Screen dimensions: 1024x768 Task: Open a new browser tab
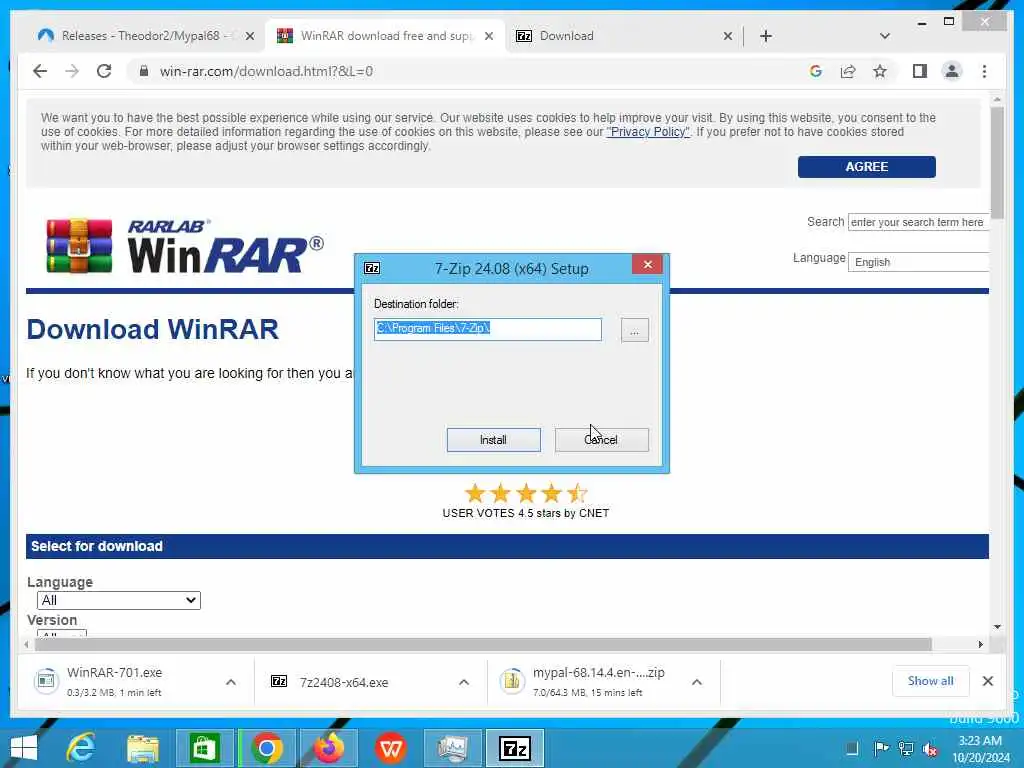pos(766,36)
